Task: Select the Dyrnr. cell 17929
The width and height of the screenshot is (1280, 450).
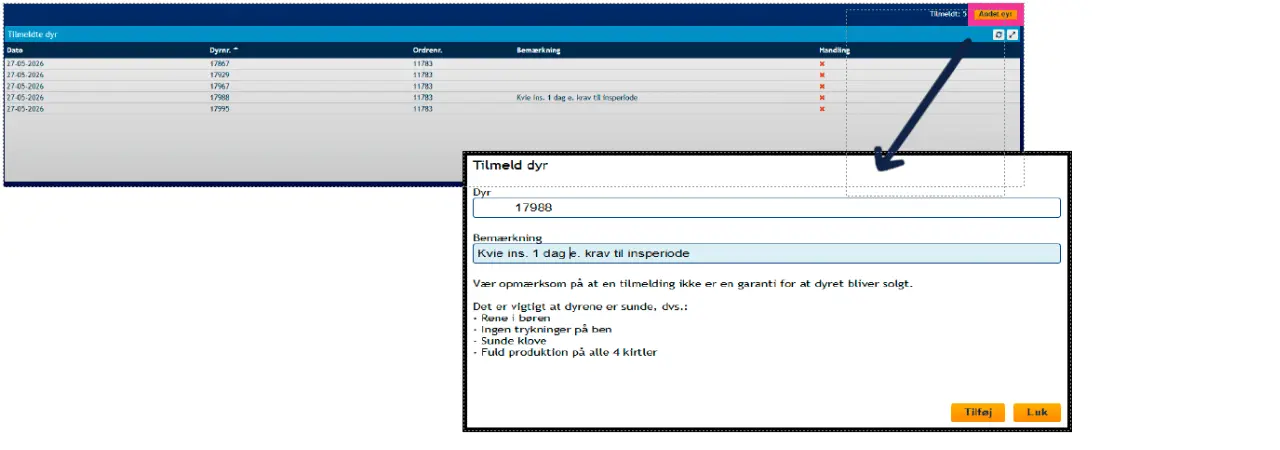Action: pyautogui.click(x=220, y=75)
